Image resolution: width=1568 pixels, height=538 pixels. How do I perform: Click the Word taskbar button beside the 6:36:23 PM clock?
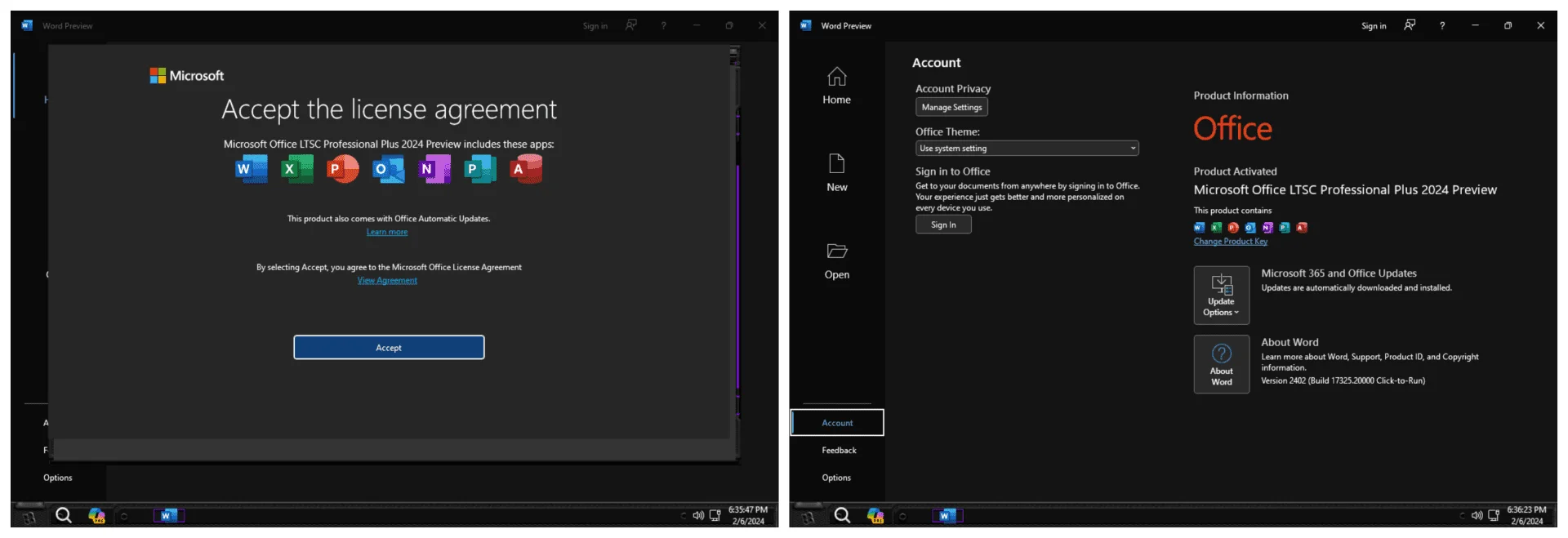[947, 515]
